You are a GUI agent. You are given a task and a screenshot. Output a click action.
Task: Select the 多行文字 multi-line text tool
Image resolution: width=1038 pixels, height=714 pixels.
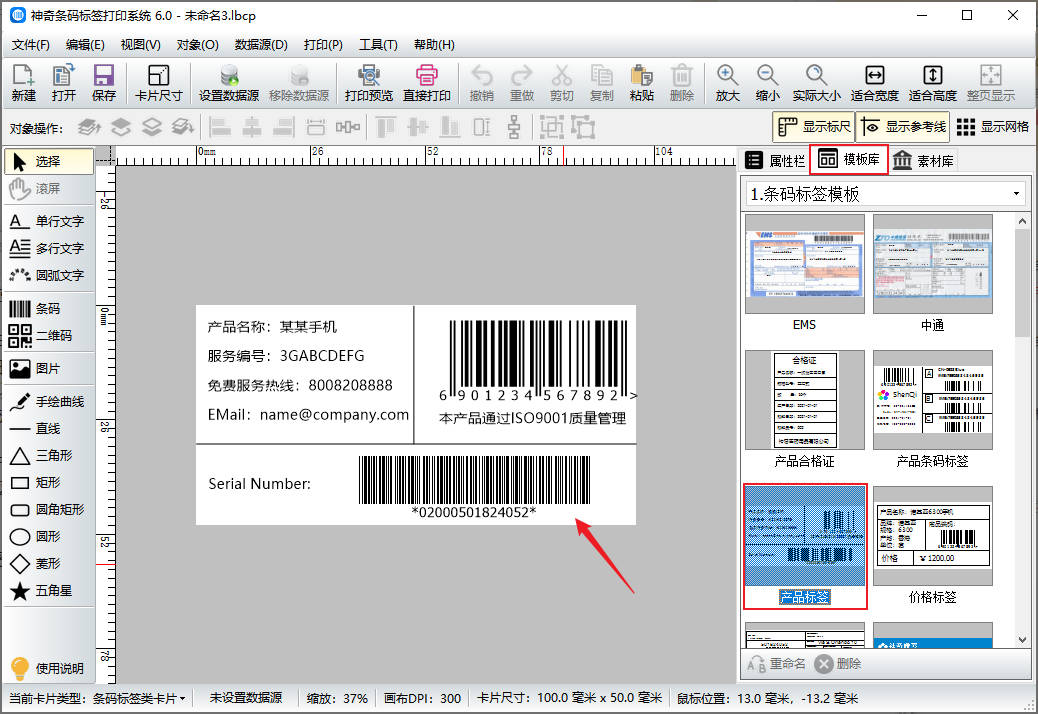pos(48,248)
